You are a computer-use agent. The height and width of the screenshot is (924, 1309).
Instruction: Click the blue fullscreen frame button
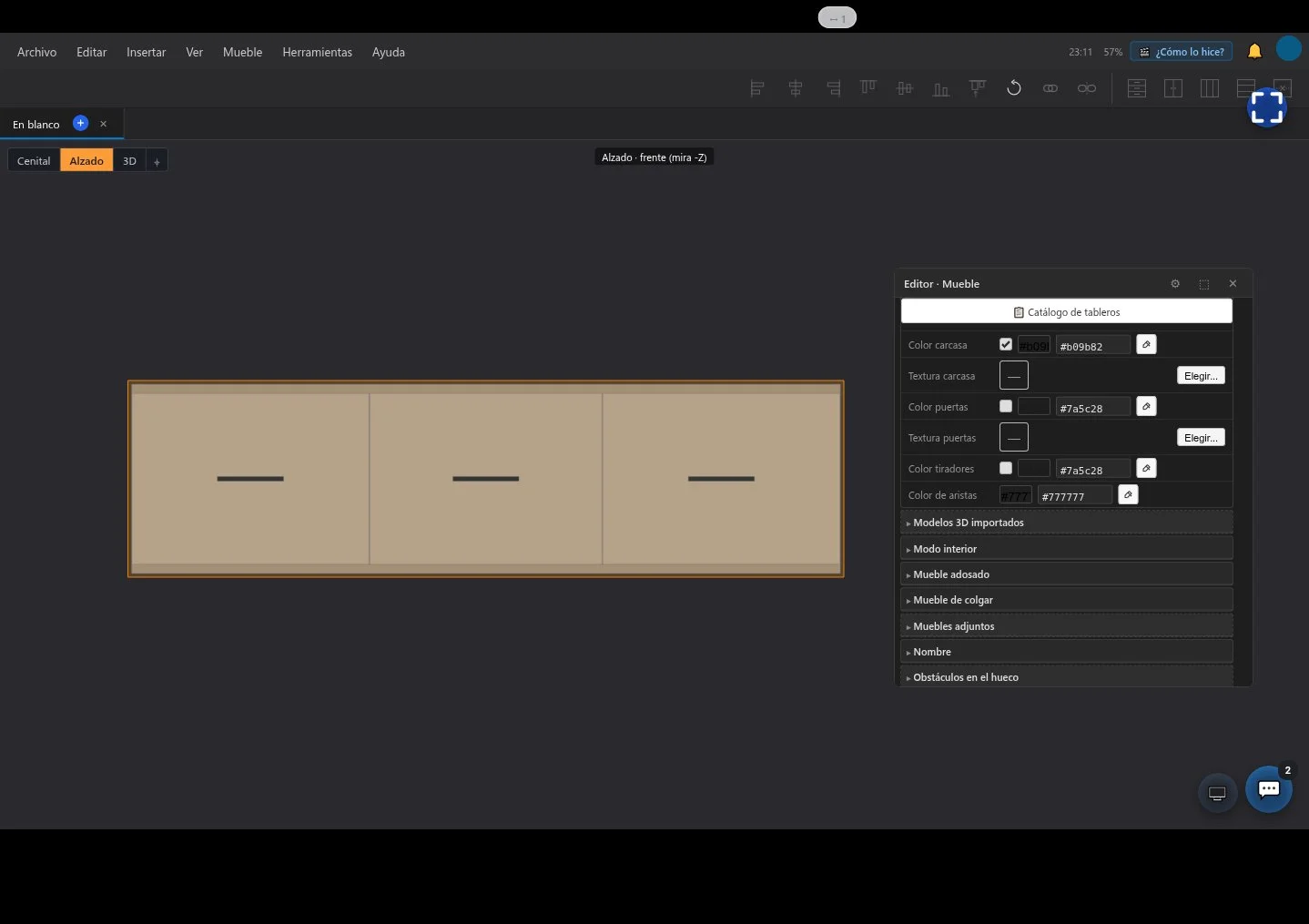point(1267,107)
